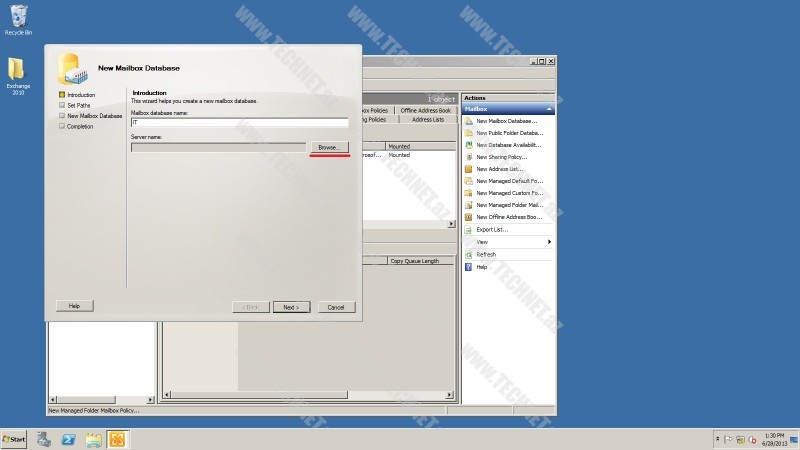
Task: Click the Refresh action icon
Action: pyautogui.click(x=468, y=255)
